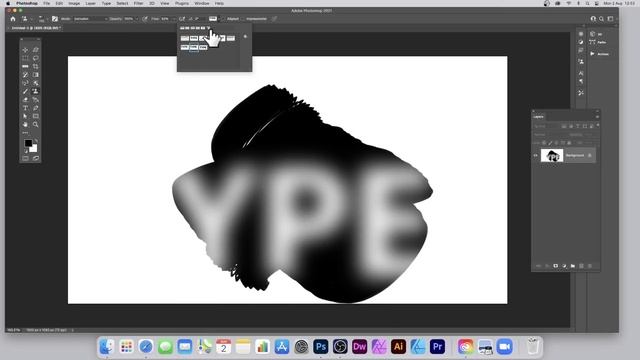Open the Actions collapsed panel button
Screen dimensions: 640x360
600,54
